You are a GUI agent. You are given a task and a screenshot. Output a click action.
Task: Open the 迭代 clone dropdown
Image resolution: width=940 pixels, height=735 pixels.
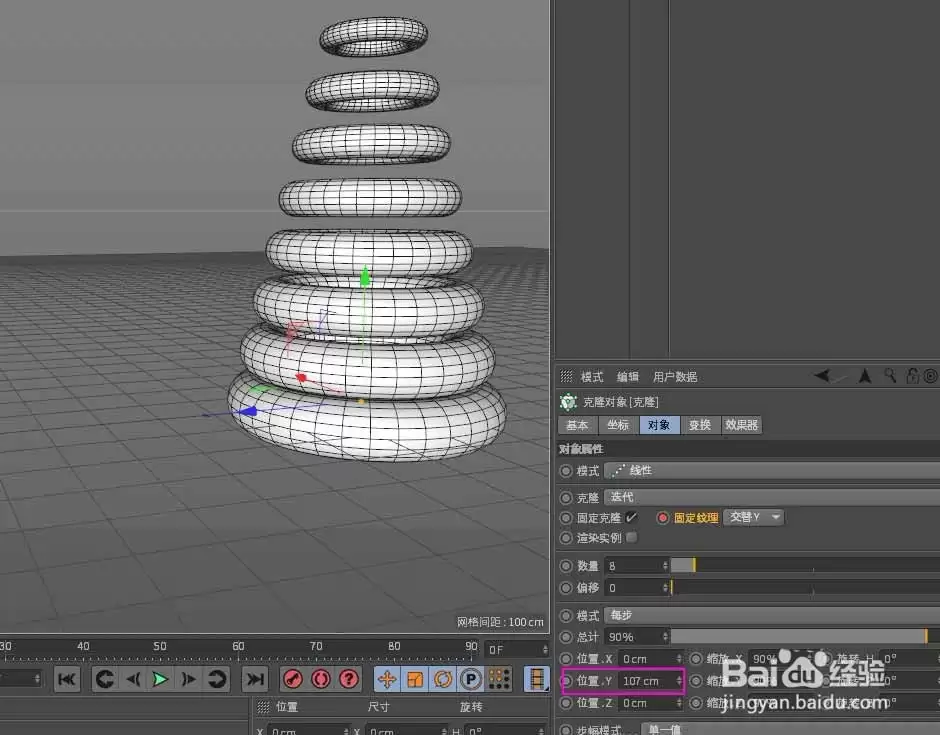point(621,496)
